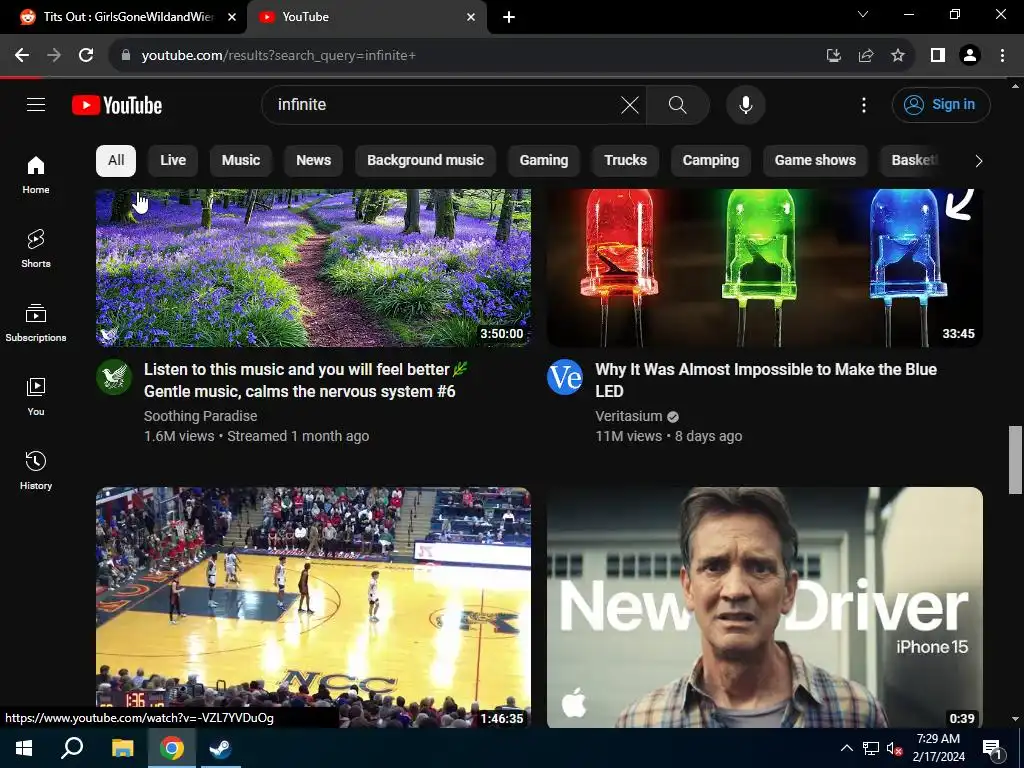Select the All filter chip
The width and height of the screenshot is (1024, 768).
pyautogui.click(x=116, y=161)
